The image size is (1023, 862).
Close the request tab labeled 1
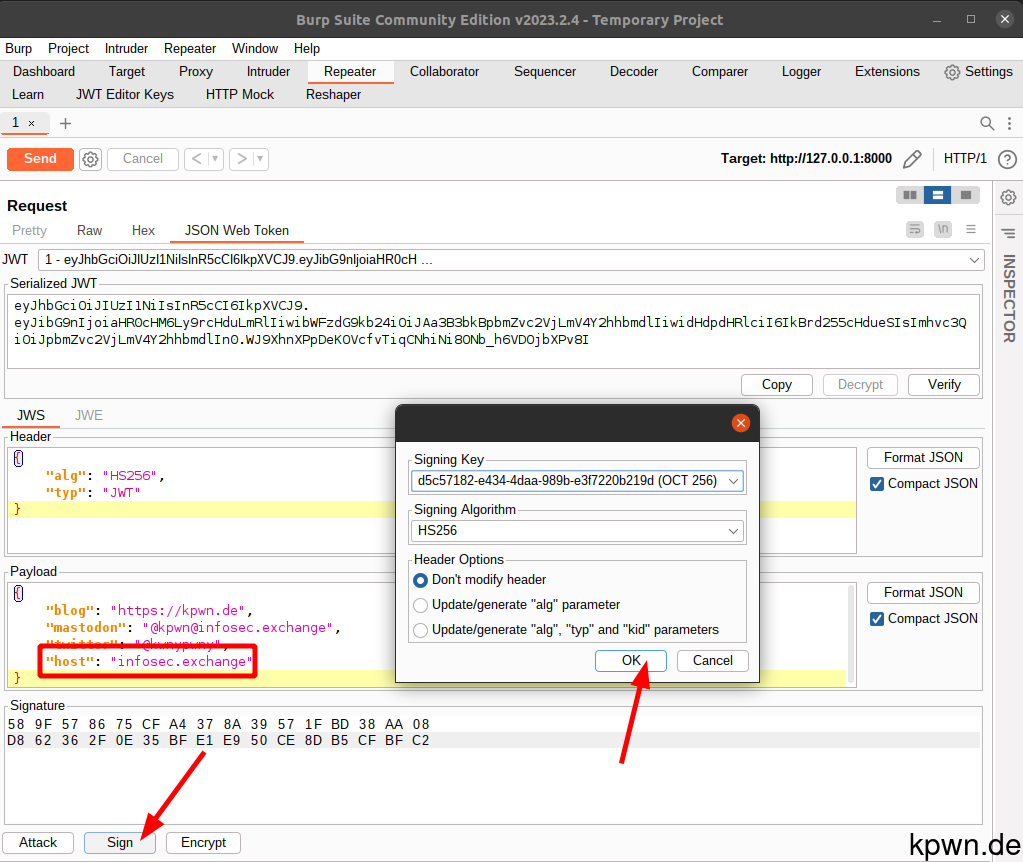[x=30, y=122]
